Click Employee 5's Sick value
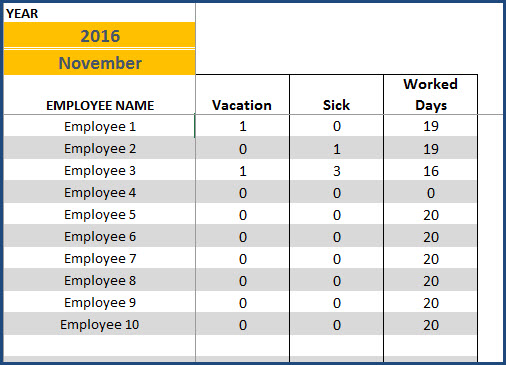Viewport: 506px width, 365px height. [x=337, y=214]
